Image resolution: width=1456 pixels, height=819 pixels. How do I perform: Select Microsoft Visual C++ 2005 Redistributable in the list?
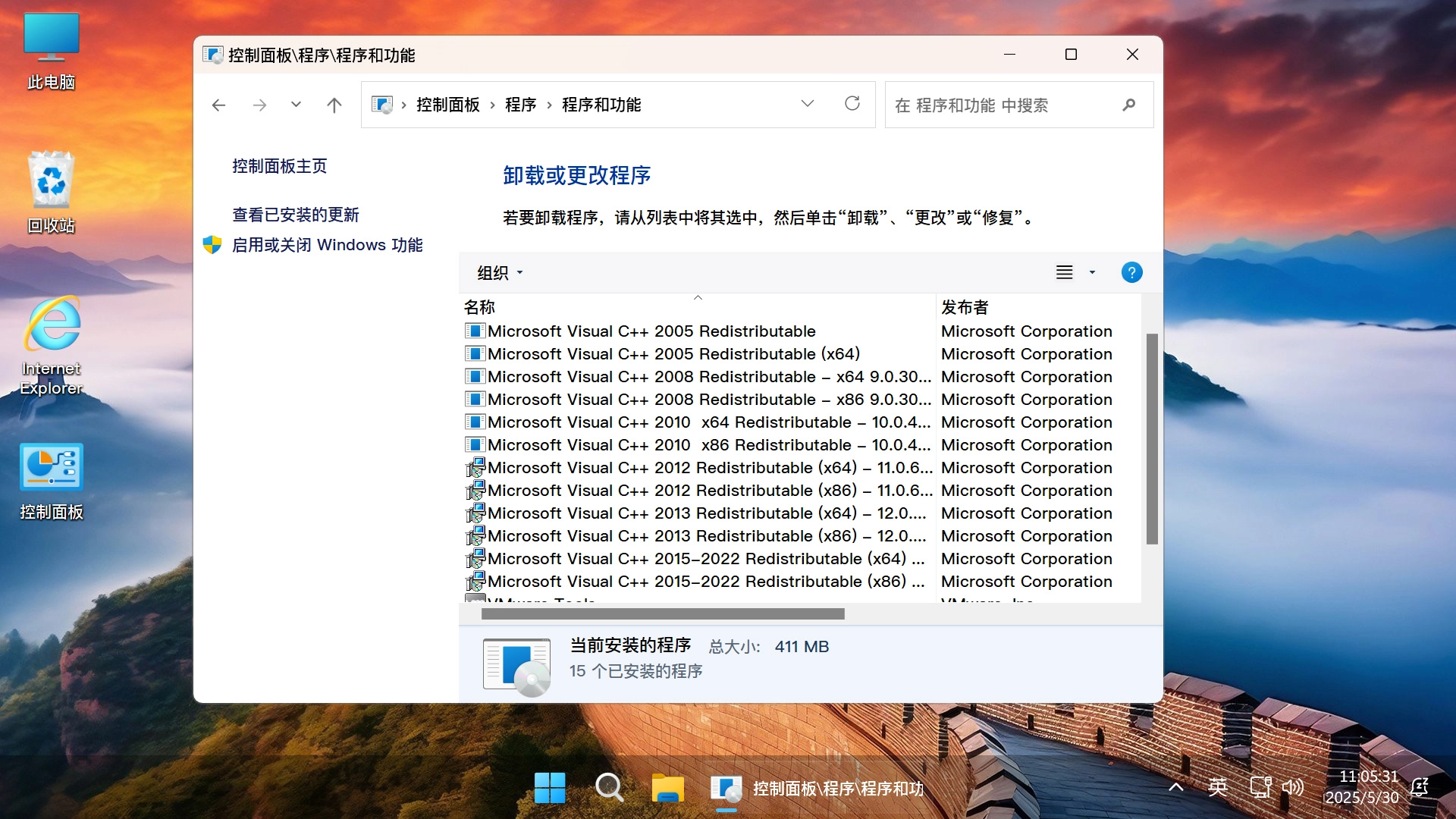pyautogui.click(x=651, y=331)
